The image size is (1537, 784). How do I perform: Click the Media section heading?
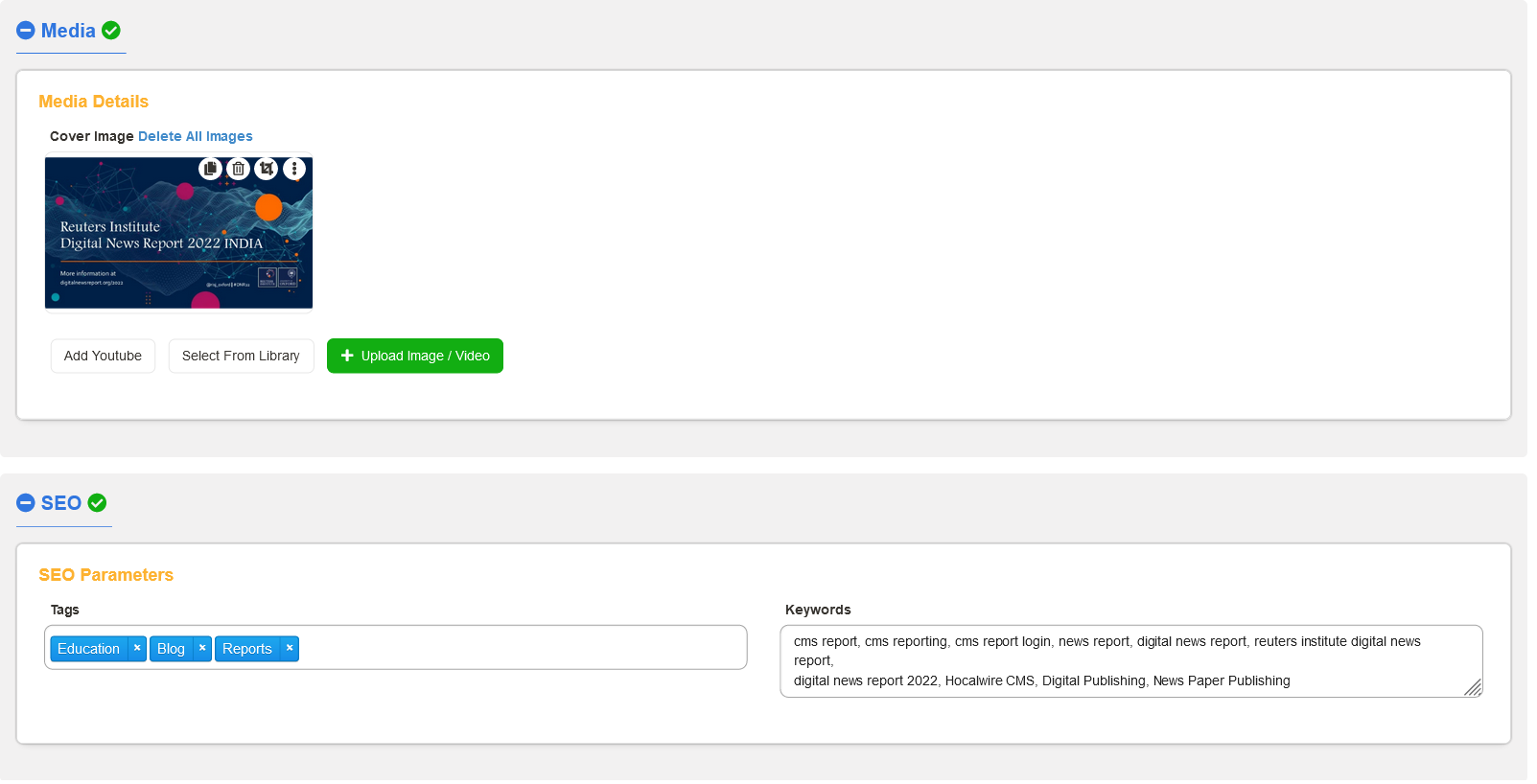point(68,31)
